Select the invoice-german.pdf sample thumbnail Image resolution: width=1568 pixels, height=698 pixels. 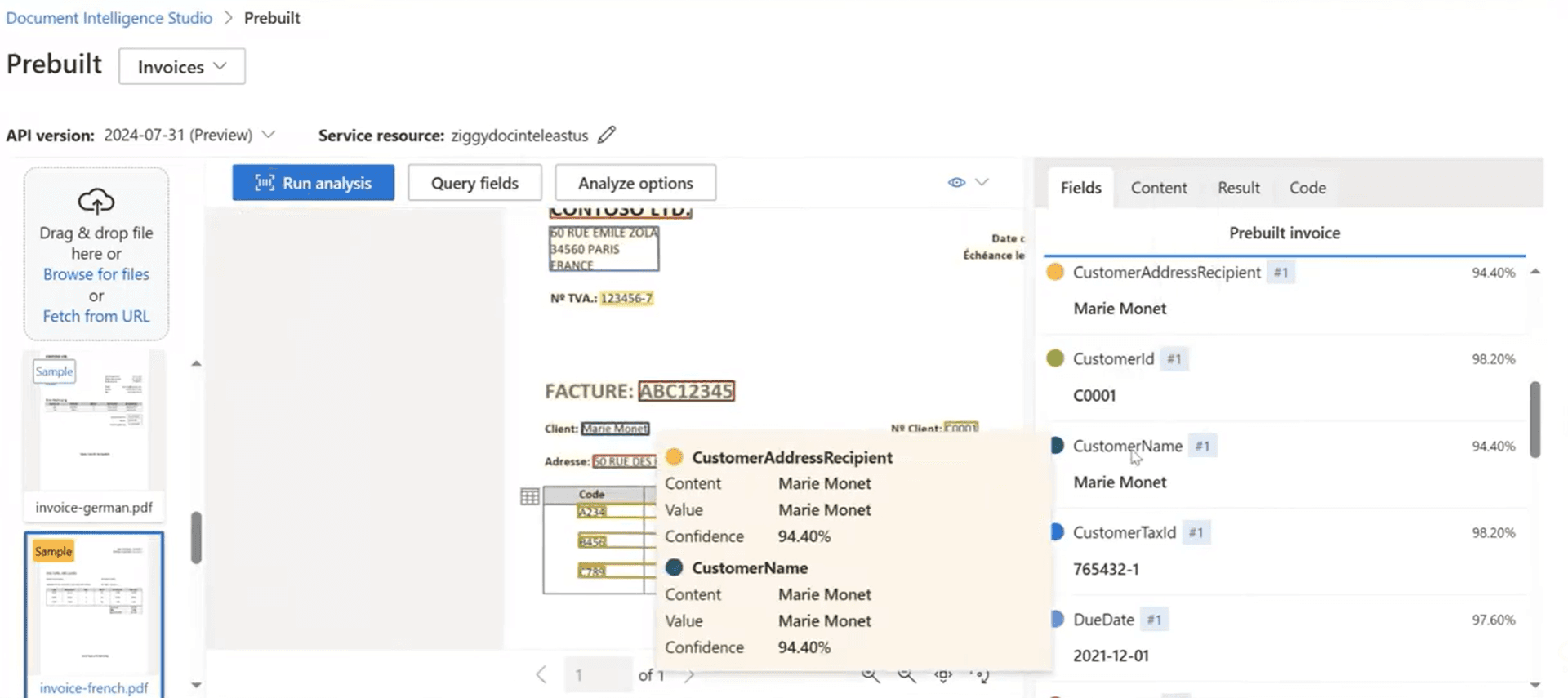coord(95,435)
